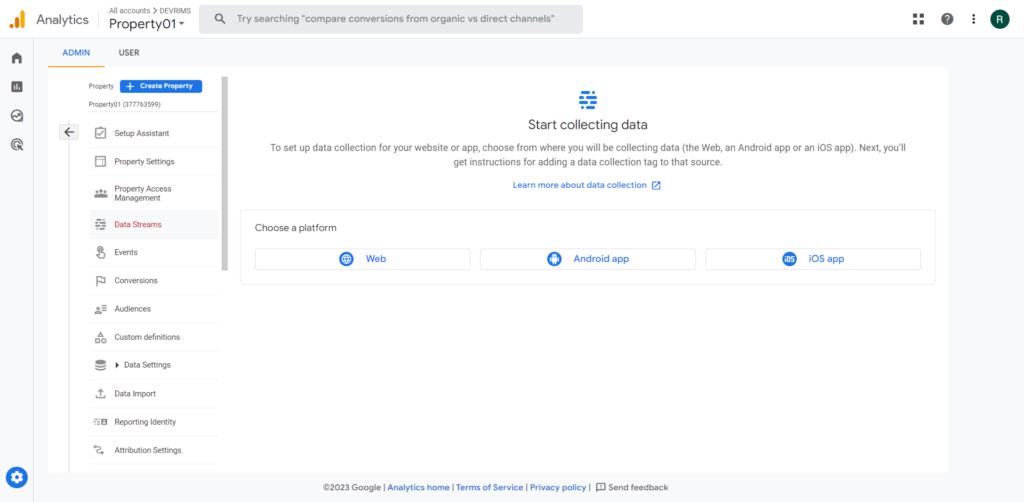This screenshot has height=502, width=1024.
Task: Click the Events hand-tap icon
Action: click(101, 252)
